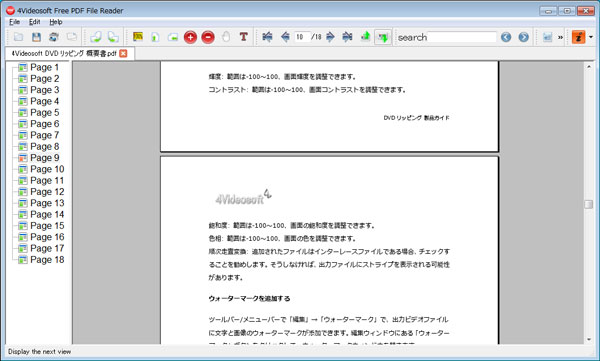
Task: Go to first page arrow icon
Action: pos(267,37)
